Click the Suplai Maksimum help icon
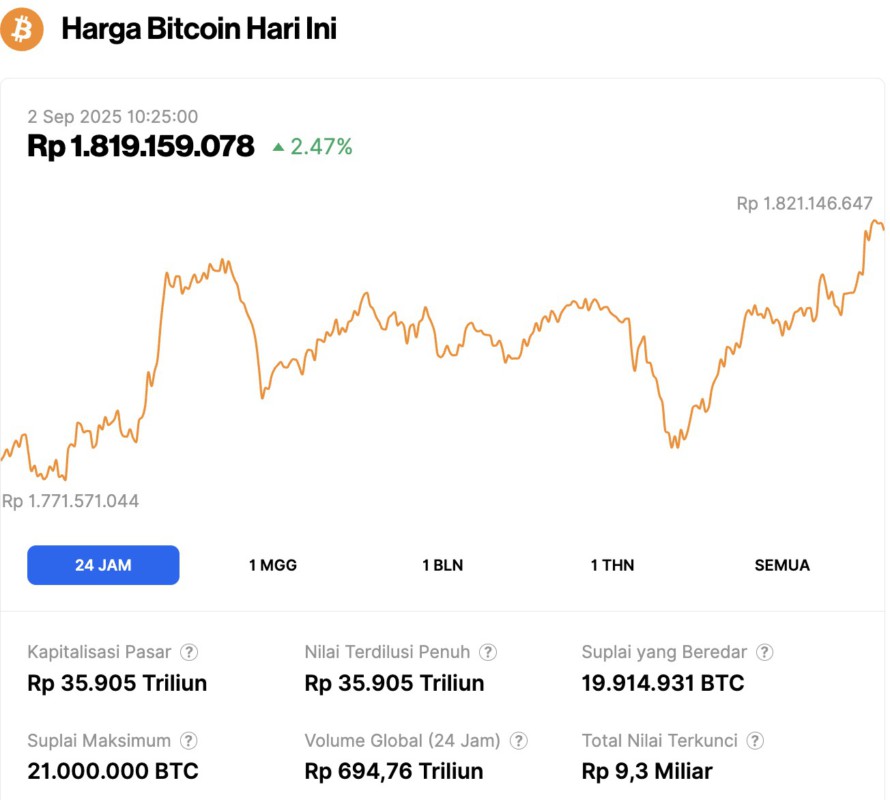The width and height of the screenshot is (890, 800). (x=187, y=741)
